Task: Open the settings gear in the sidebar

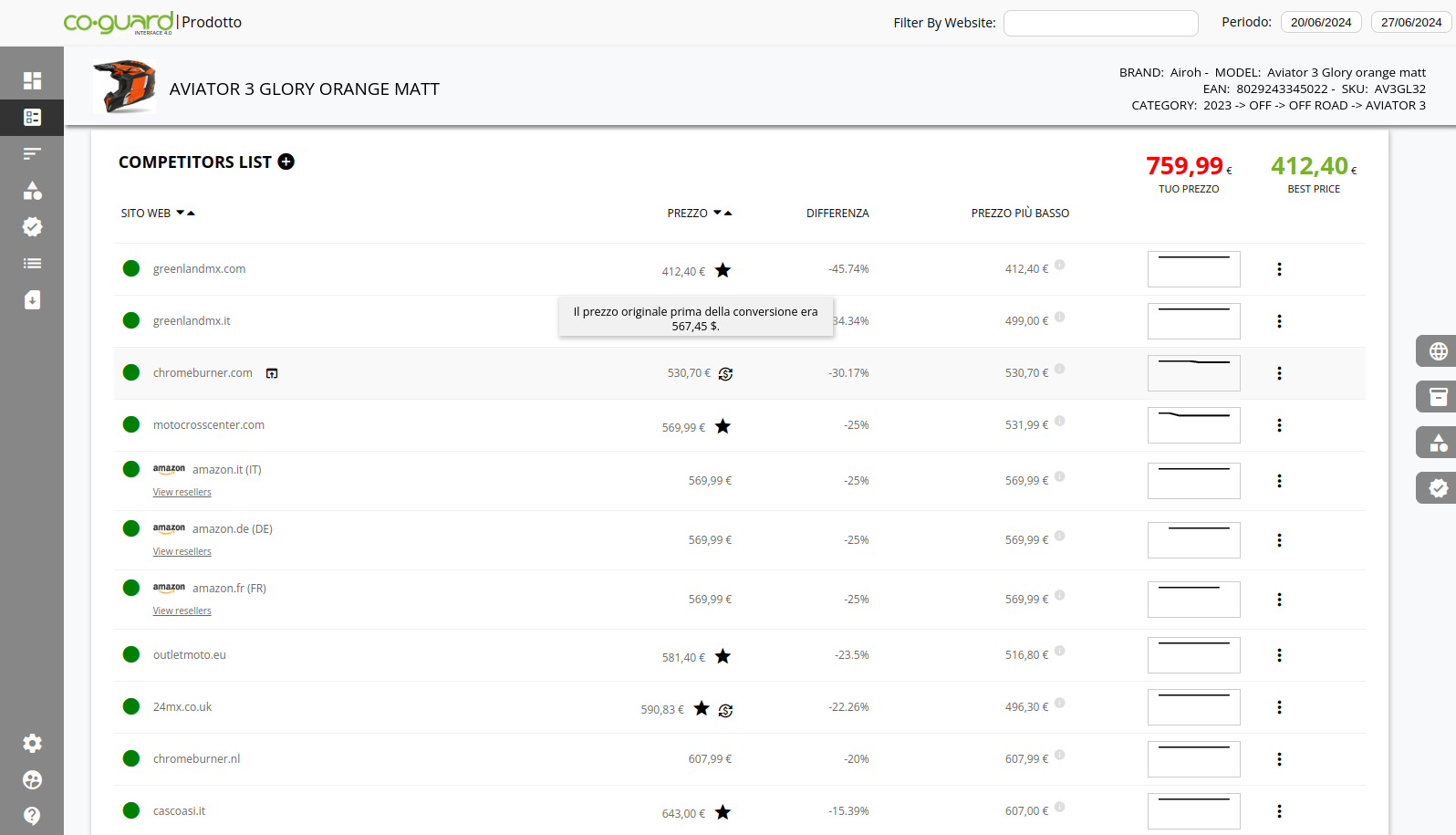Action: click(x=32, y=743)
